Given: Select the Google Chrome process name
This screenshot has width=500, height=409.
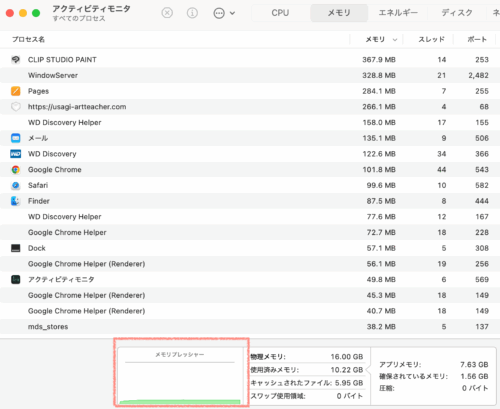Looking at the screenshot, I should point(55,170).
